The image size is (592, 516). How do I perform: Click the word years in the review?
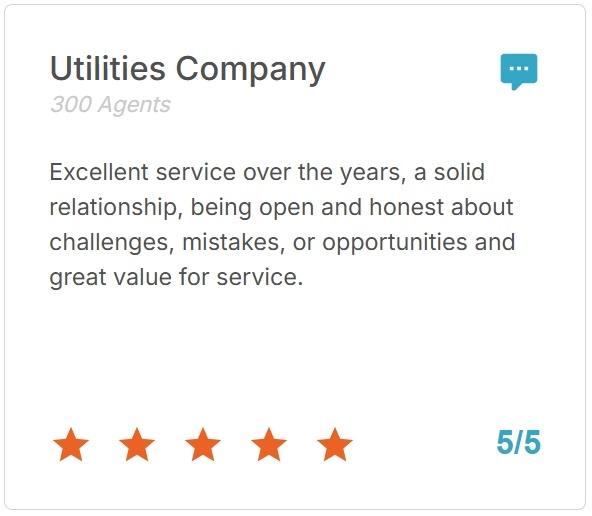pos(370,174)
